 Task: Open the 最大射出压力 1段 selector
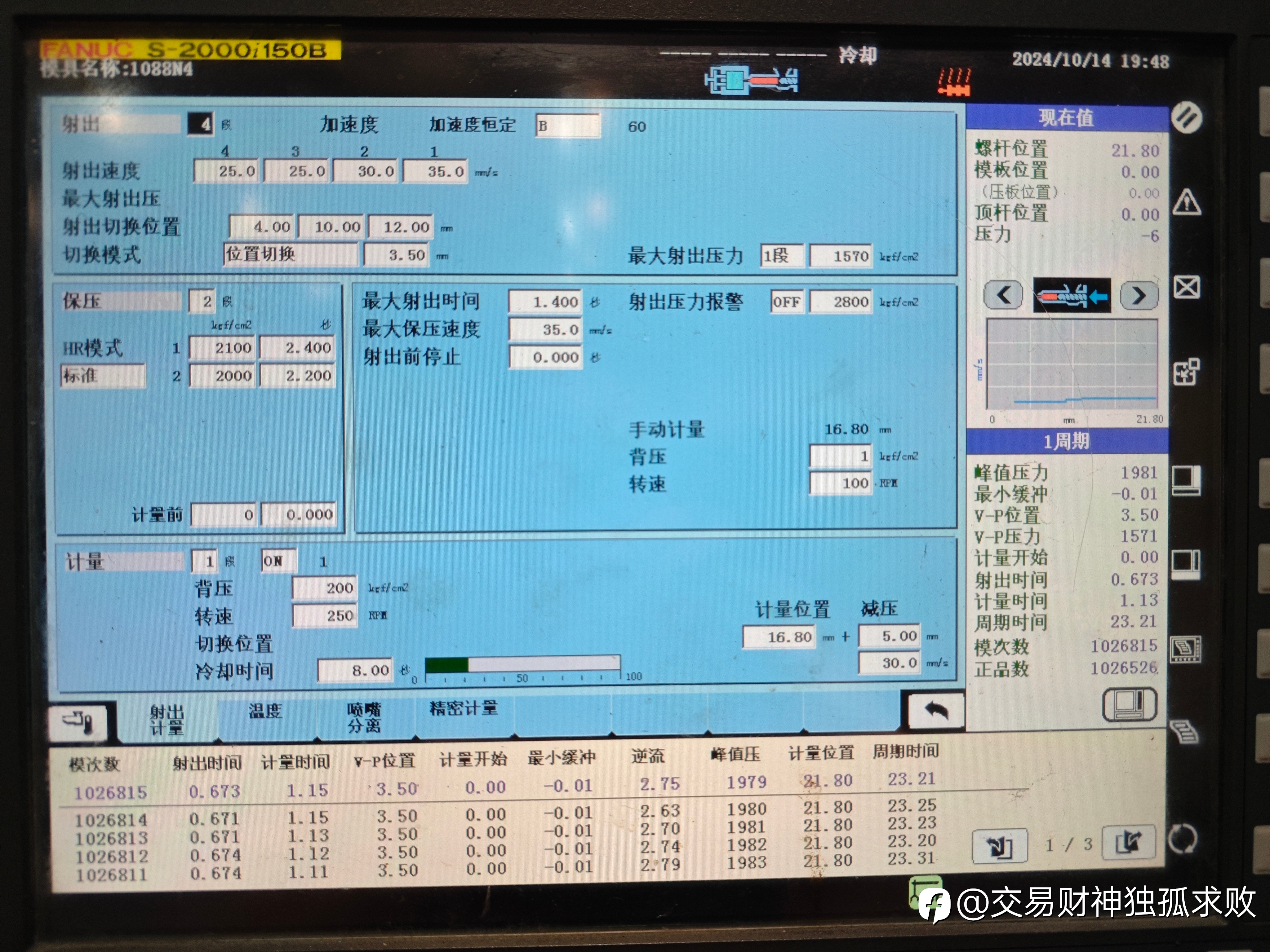781,255
